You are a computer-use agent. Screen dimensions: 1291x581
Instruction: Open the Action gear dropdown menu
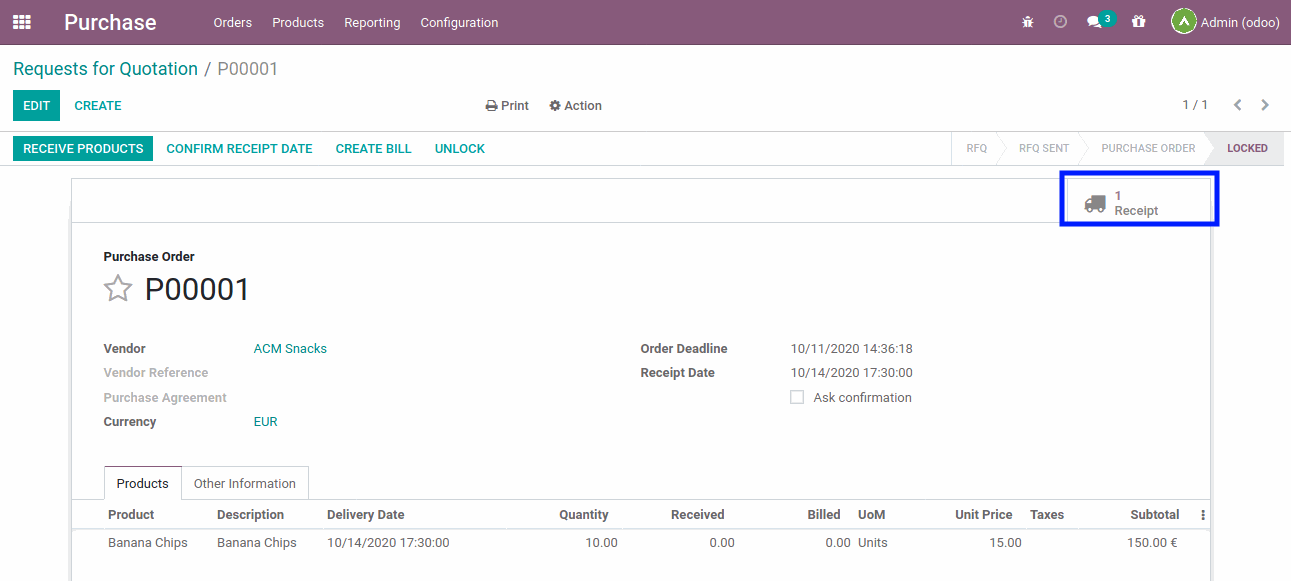point(575,105)
